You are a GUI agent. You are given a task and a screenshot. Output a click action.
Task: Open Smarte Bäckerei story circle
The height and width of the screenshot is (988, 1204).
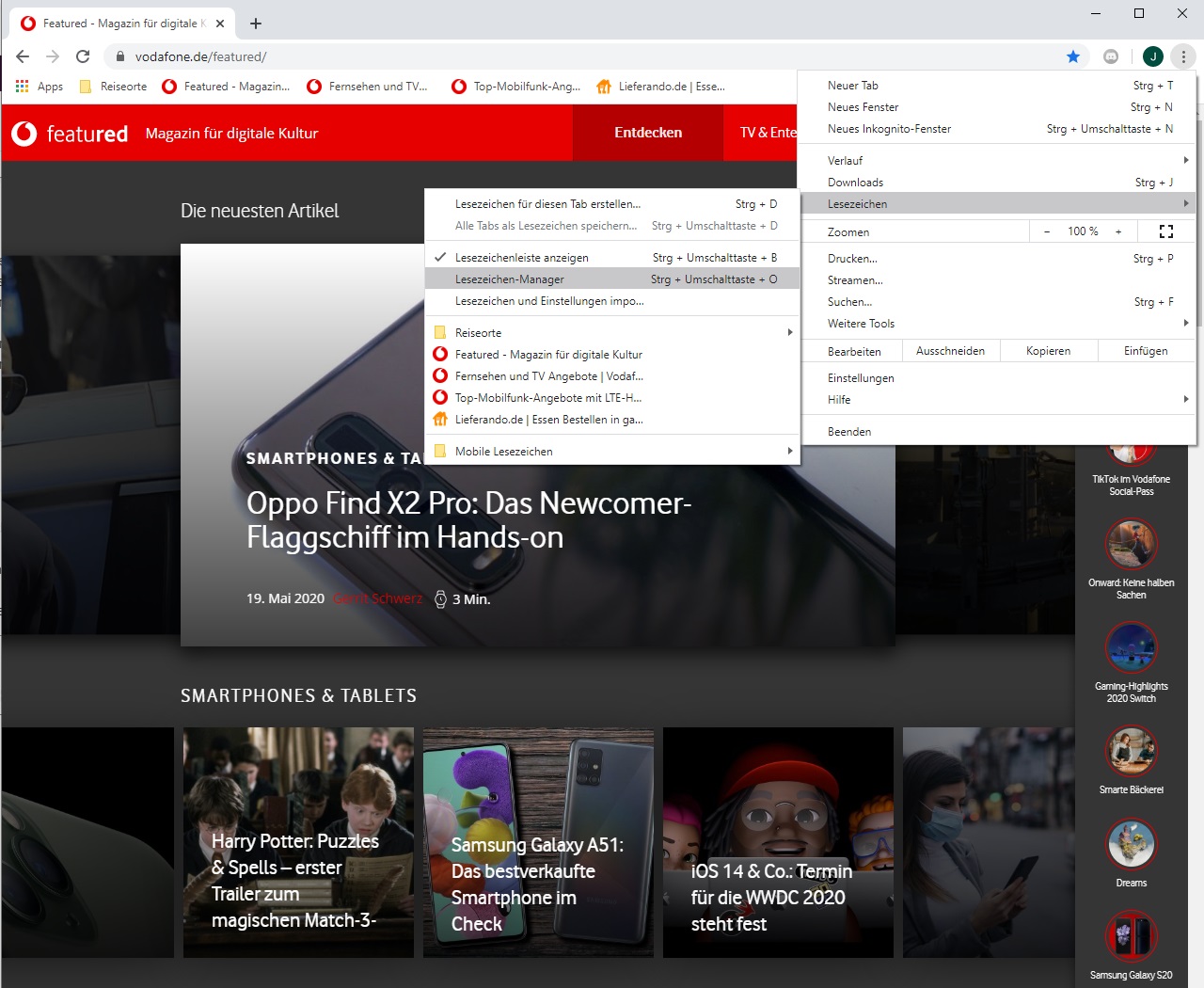coord(1131,750)
